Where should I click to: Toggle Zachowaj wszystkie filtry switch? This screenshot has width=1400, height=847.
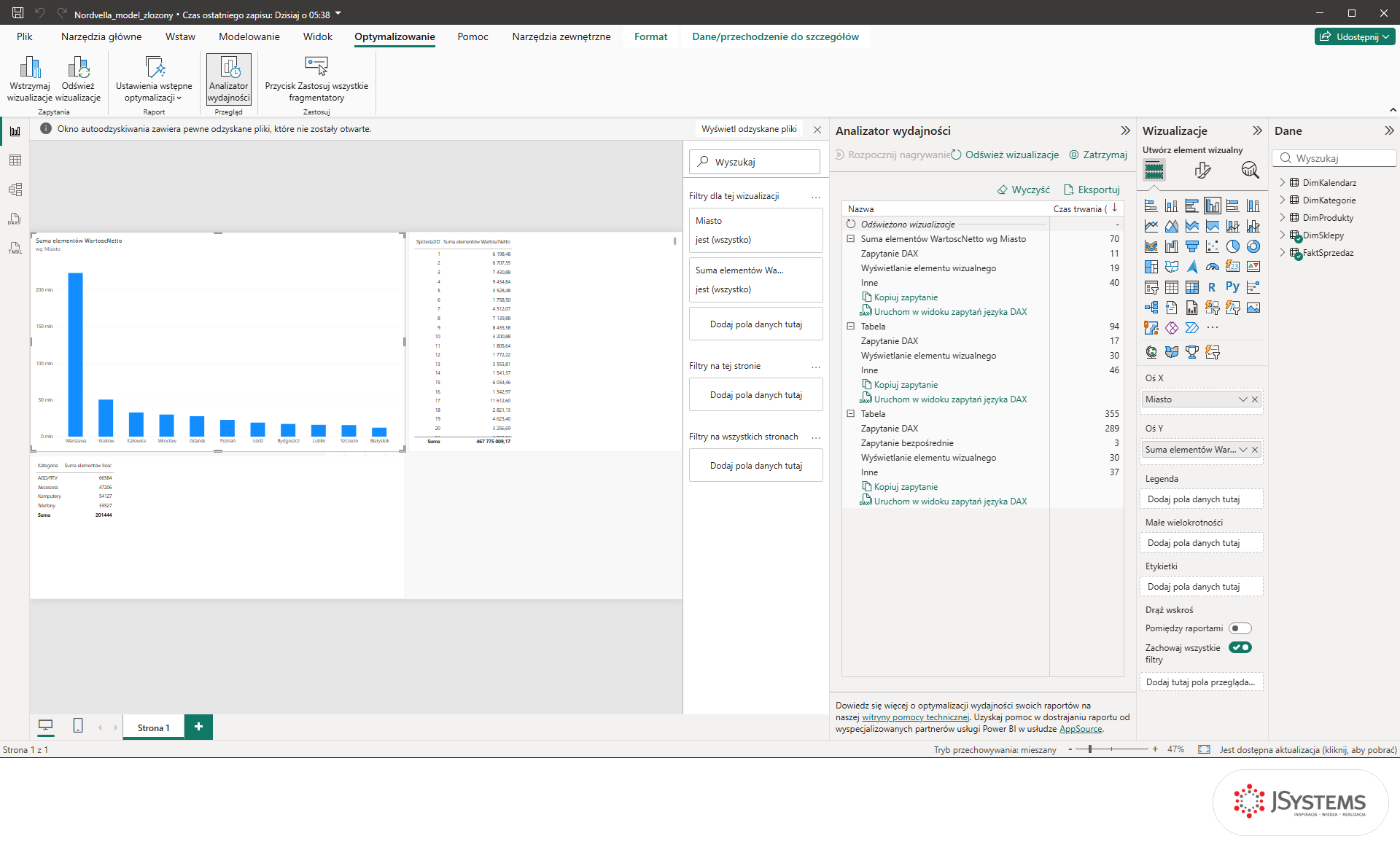[x=1240, y=647]
